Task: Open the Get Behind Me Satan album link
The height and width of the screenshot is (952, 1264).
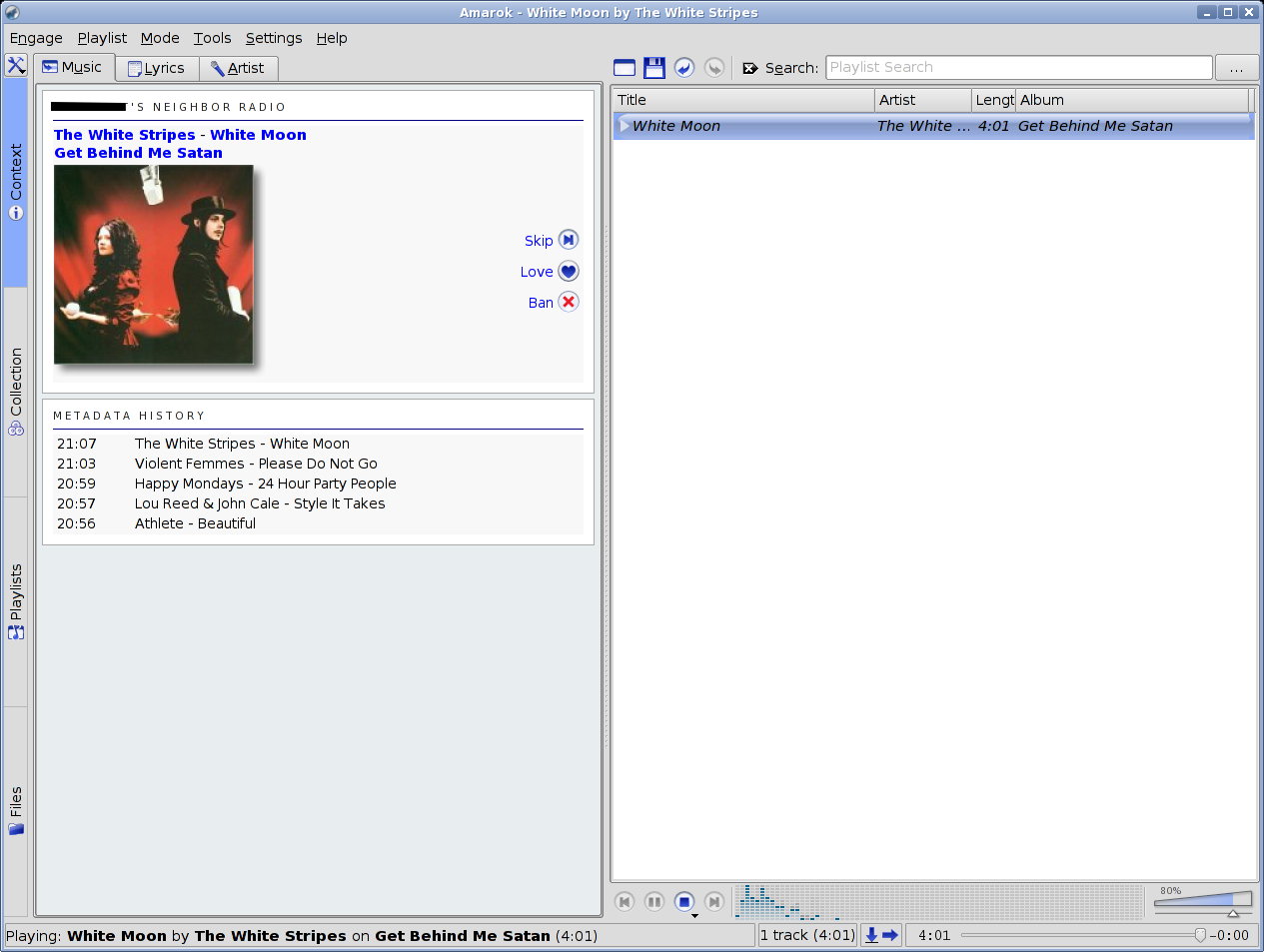Action: [x=138, y=153]
